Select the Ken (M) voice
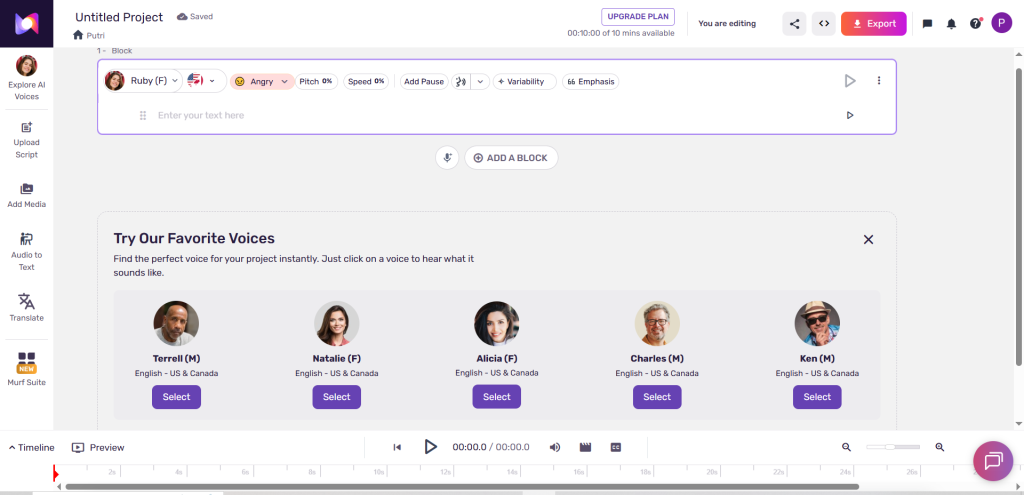 point(817,397)
